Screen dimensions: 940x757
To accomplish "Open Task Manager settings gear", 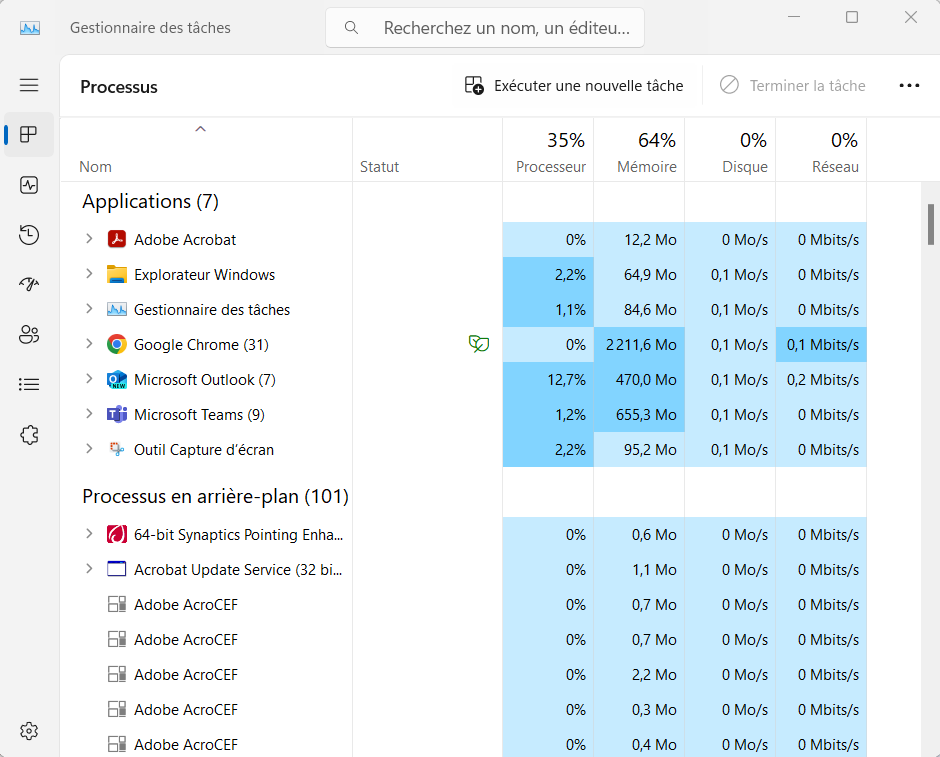I will [29, 731].
